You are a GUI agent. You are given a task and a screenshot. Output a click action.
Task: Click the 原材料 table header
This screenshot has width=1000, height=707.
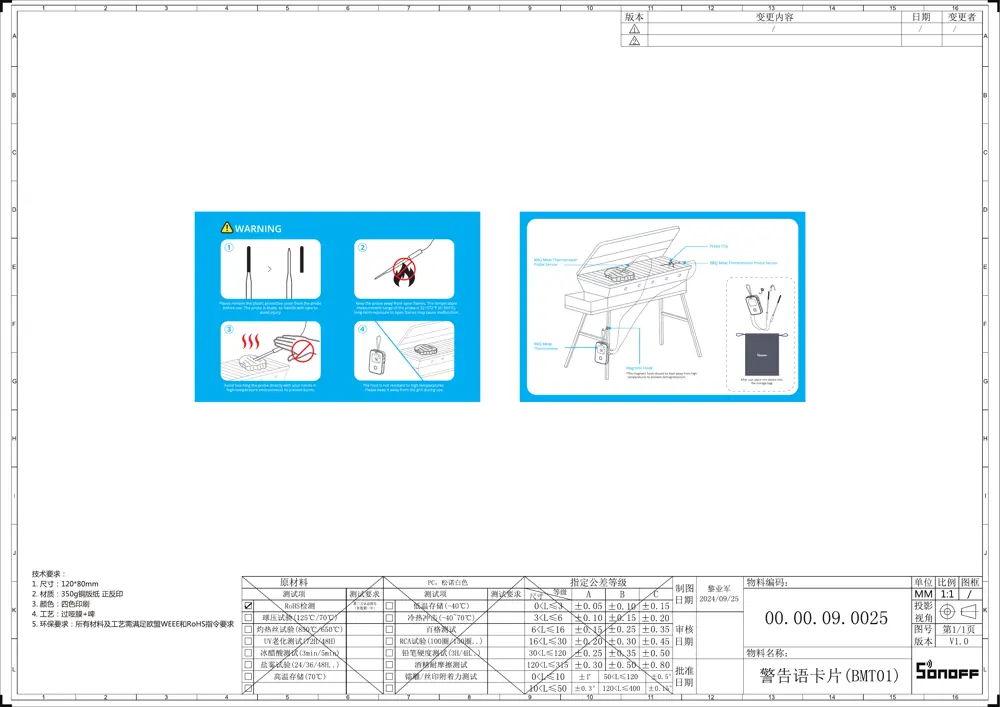[x=294, y=582]
